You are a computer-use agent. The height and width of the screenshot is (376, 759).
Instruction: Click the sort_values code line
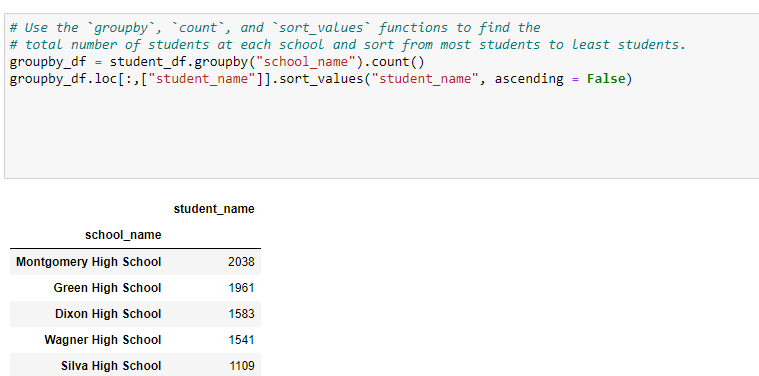pos(321,79)
